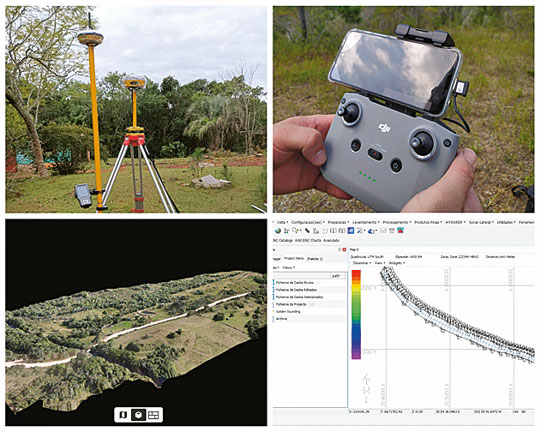
Task: Click the black pen-shaped toolbar icon
Action: (x=307, y=231)
